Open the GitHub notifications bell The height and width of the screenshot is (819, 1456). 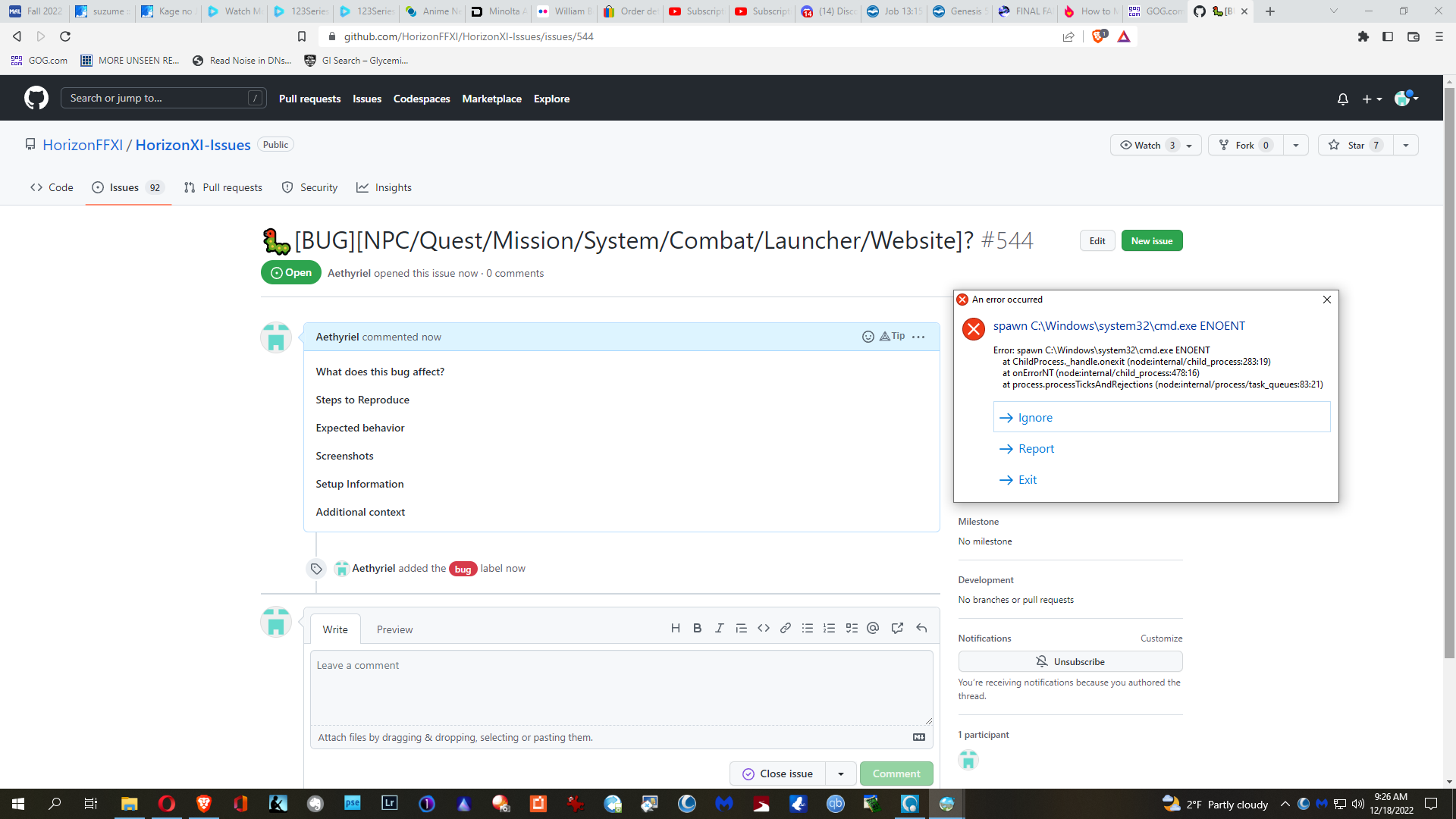coord(1342,99)
